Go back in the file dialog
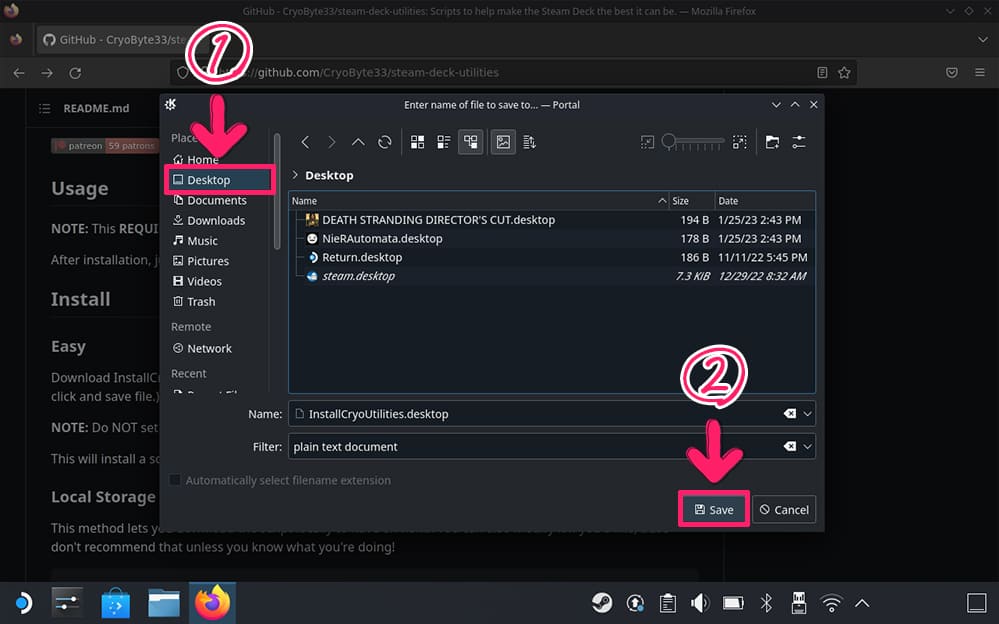The image size is (999, 624). pyautogui.click(x=305, y=142)
